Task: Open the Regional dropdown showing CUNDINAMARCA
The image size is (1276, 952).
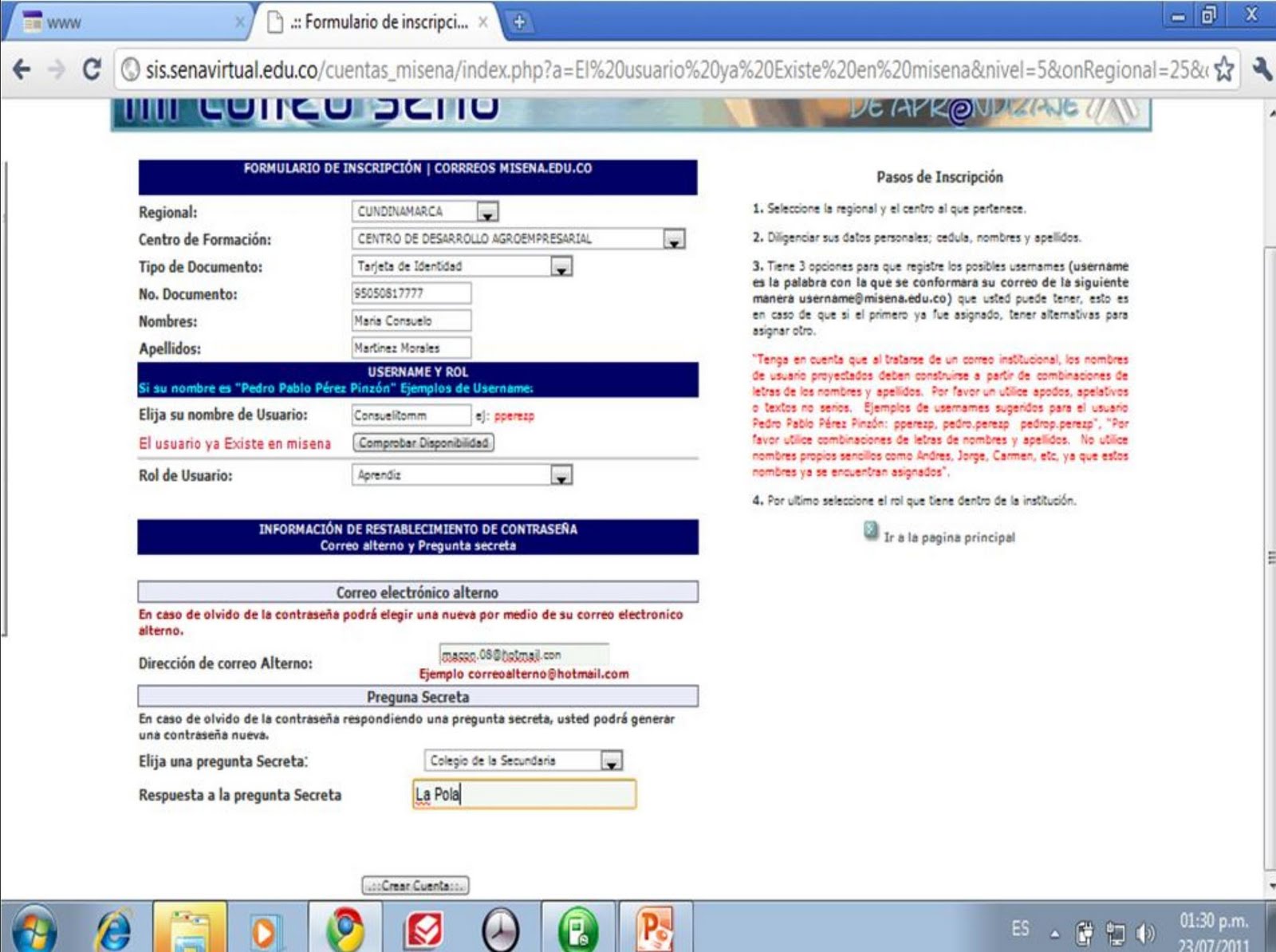Action: [x=488, y=212]
